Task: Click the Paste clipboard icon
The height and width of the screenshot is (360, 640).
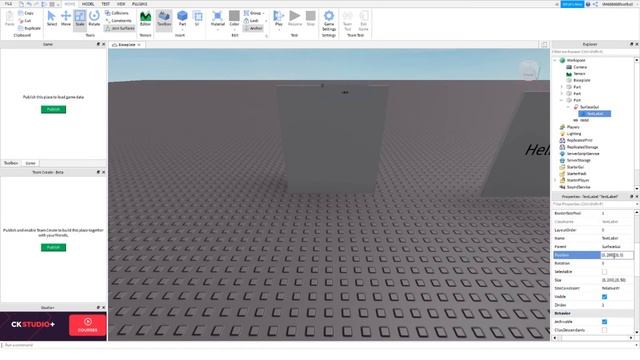Action: [x=9, y=18]
